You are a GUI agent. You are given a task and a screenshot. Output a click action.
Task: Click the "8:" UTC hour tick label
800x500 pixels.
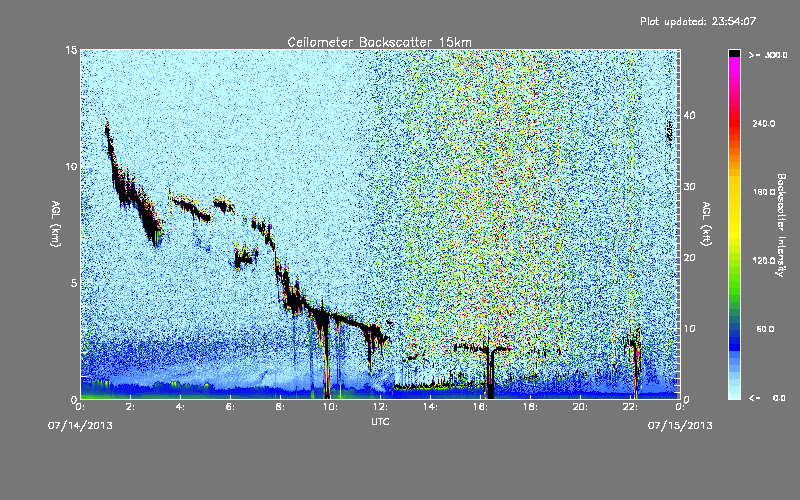pyautogui.click(x=280, y=407)
